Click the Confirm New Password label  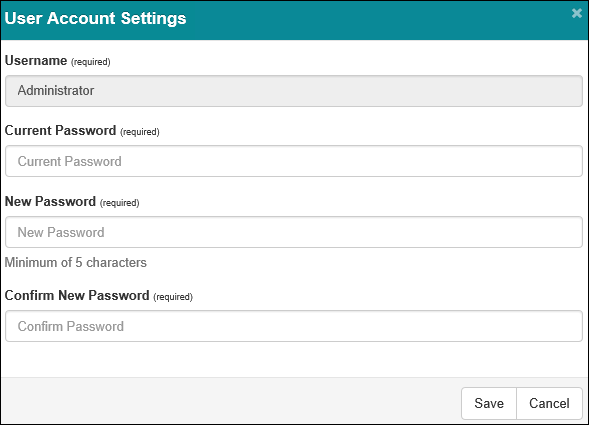coord(77,295)
